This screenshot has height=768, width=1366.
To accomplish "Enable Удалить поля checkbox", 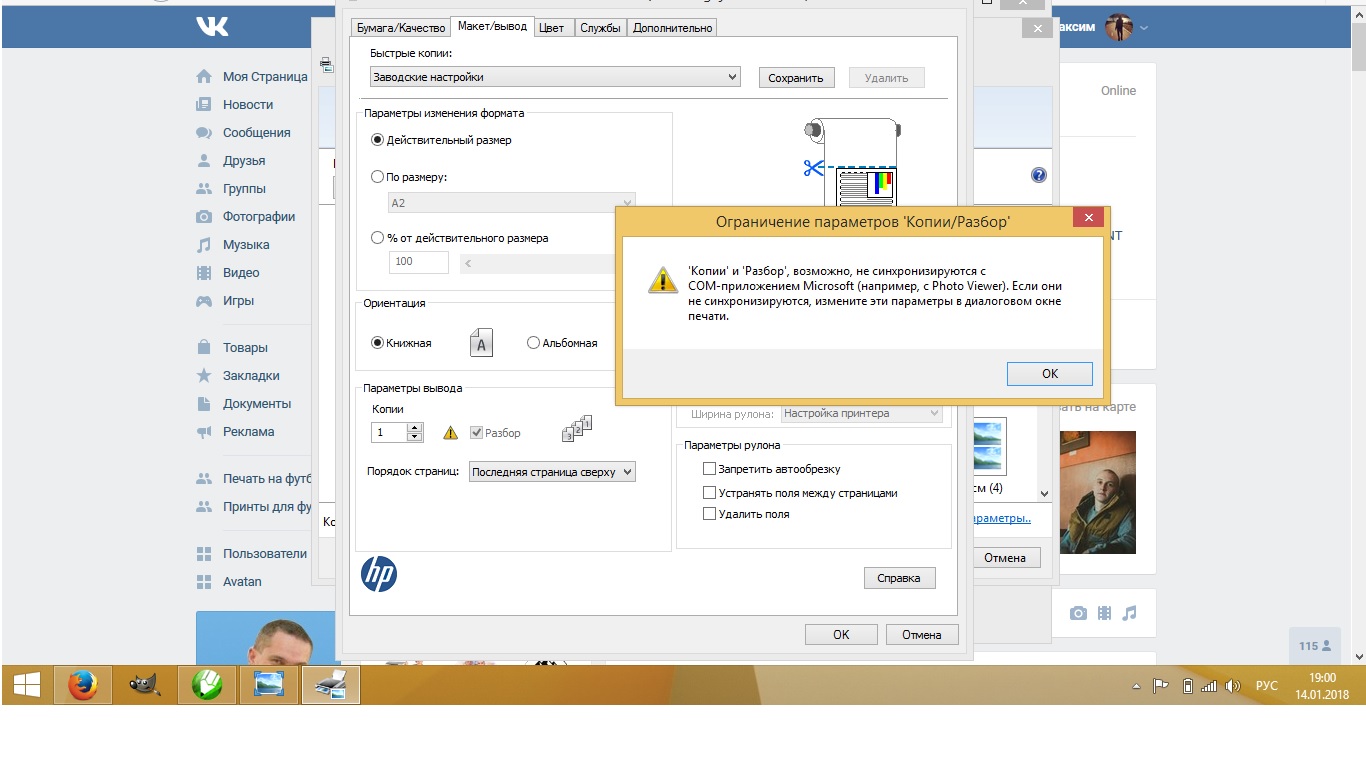I will pyautogui.click(x=710, y=514).
